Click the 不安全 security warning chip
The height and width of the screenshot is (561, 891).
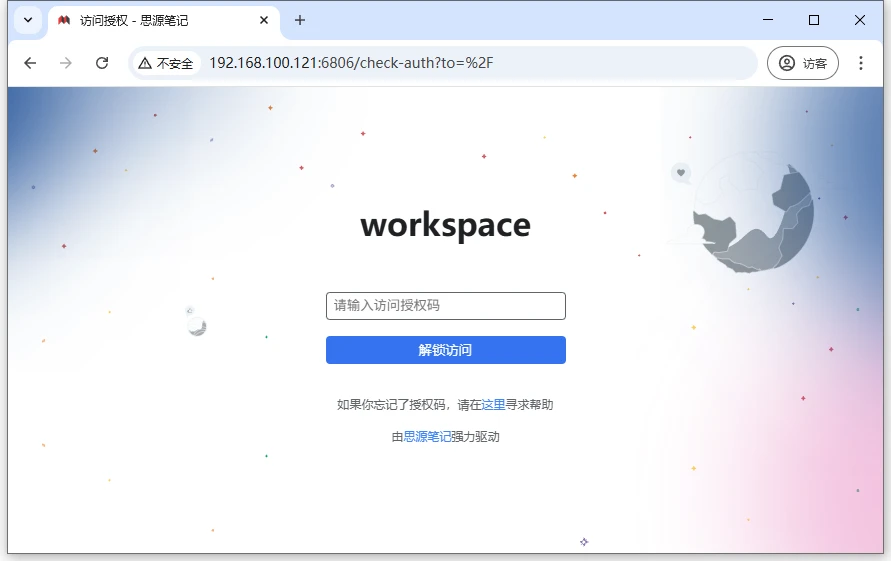pos(166,63)
